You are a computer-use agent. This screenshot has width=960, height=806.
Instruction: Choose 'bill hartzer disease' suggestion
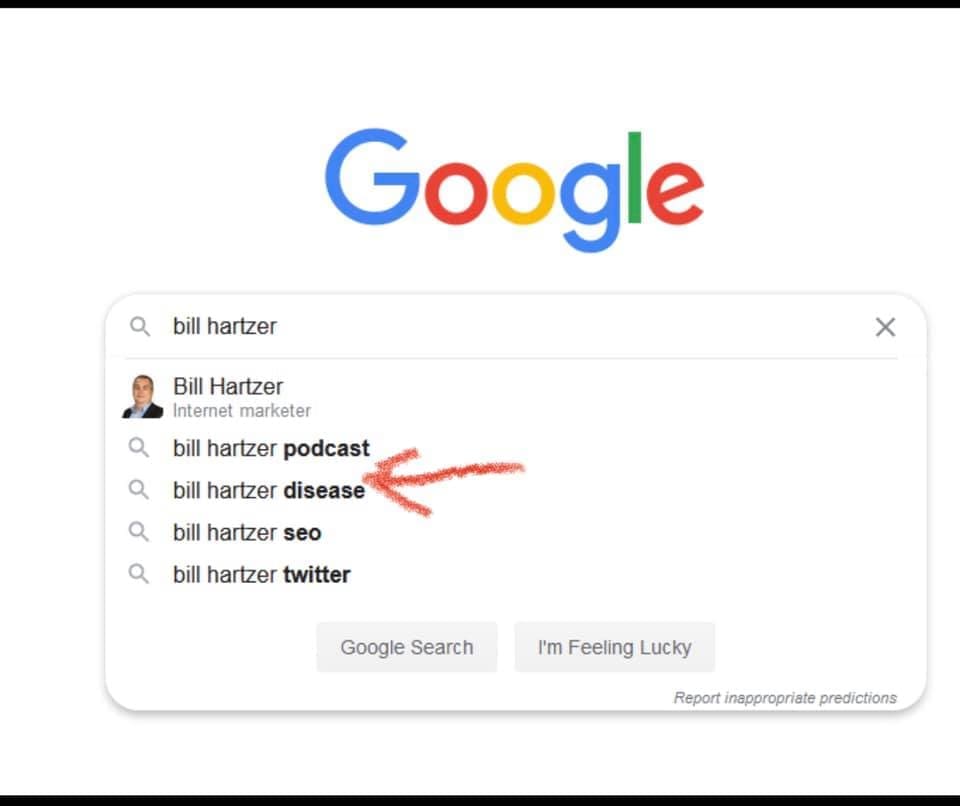(x=514, y=491)
